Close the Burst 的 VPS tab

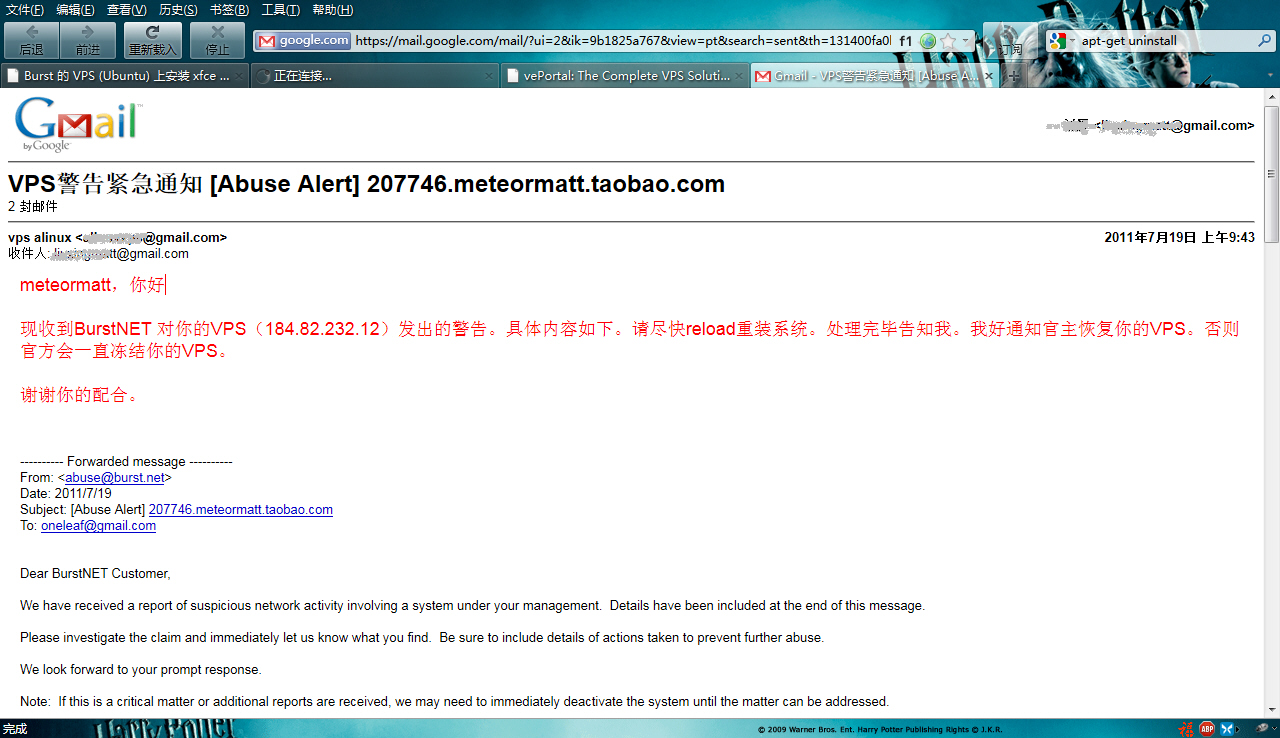[238, 76]
